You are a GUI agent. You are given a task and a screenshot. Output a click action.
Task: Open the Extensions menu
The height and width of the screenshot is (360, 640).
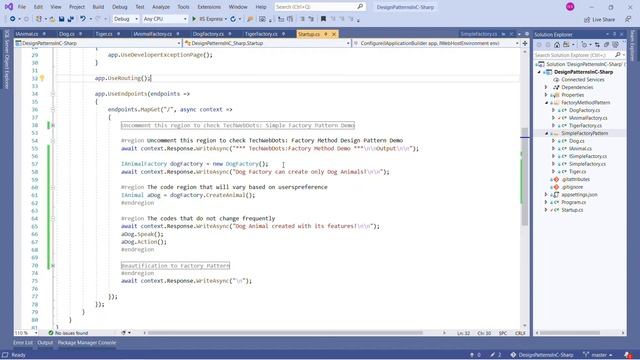(209, 7)
